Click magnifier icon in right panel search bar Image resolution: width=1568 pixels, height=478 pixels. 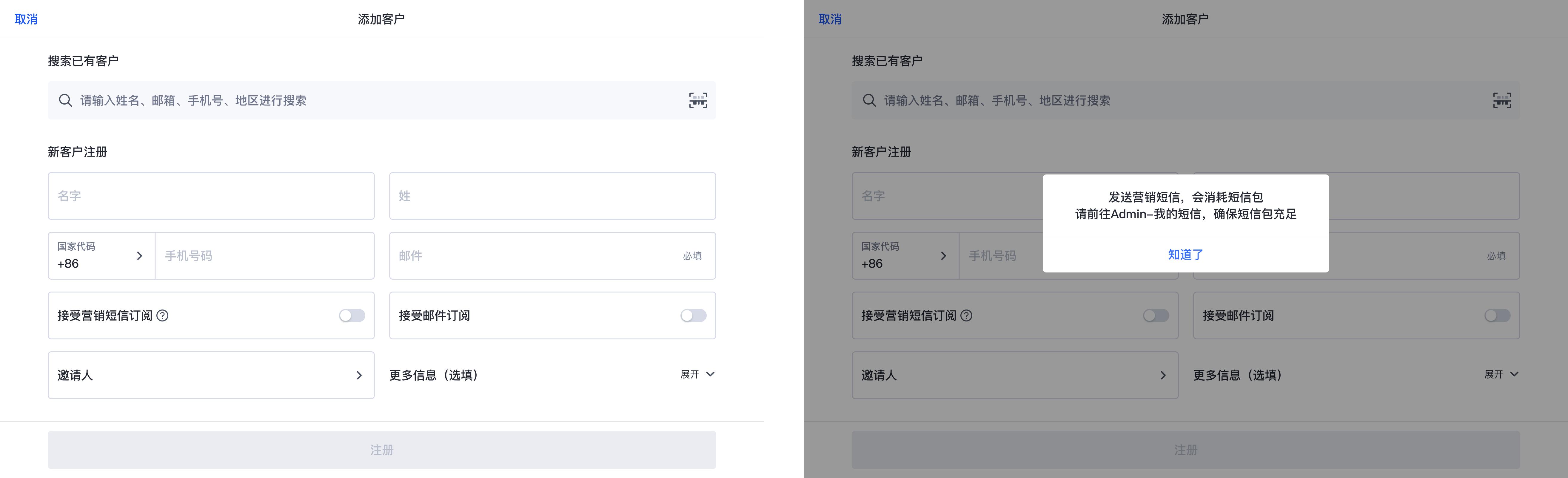[869, 101]
